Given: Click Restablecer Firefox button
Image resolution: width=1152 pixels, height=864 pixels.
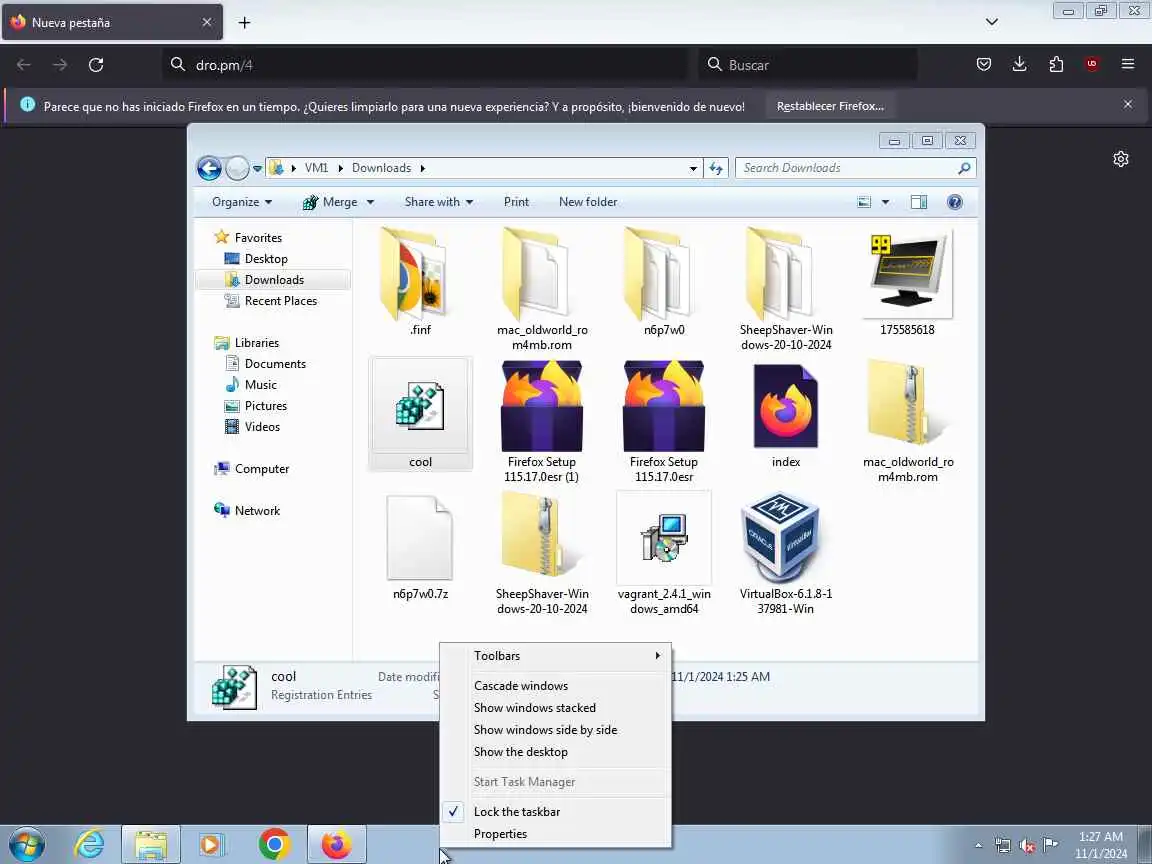Looking at the screenshot, I should (830, 107).
